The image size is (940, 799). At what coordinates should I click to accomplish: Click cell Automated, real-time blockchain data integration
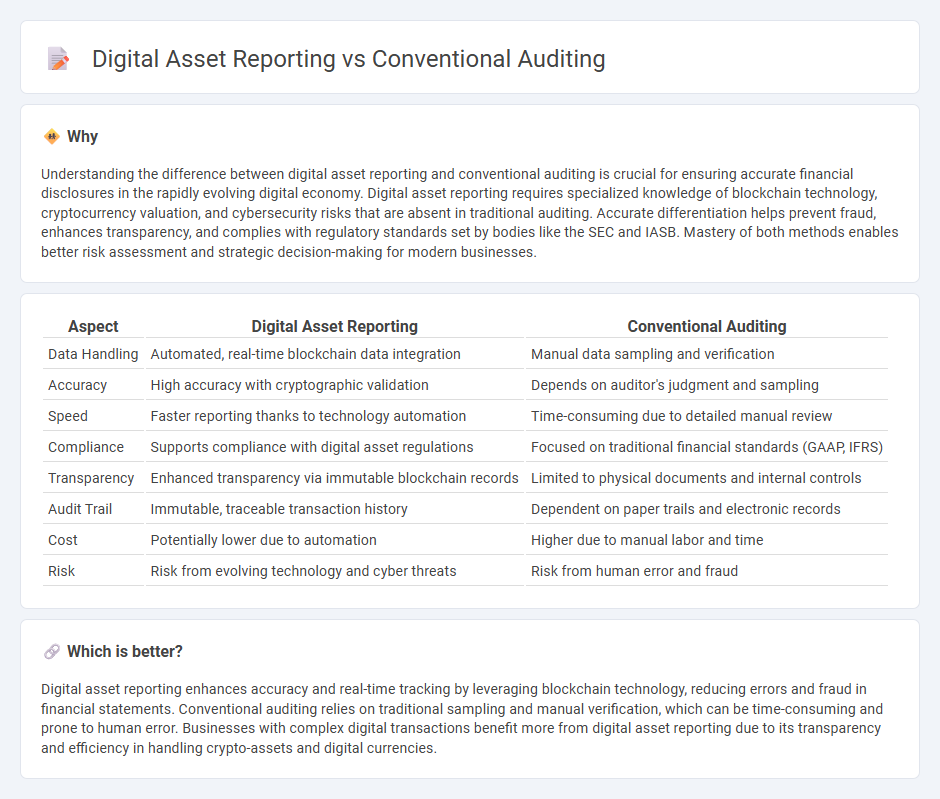pyautogui.click(x=335, y=354)
